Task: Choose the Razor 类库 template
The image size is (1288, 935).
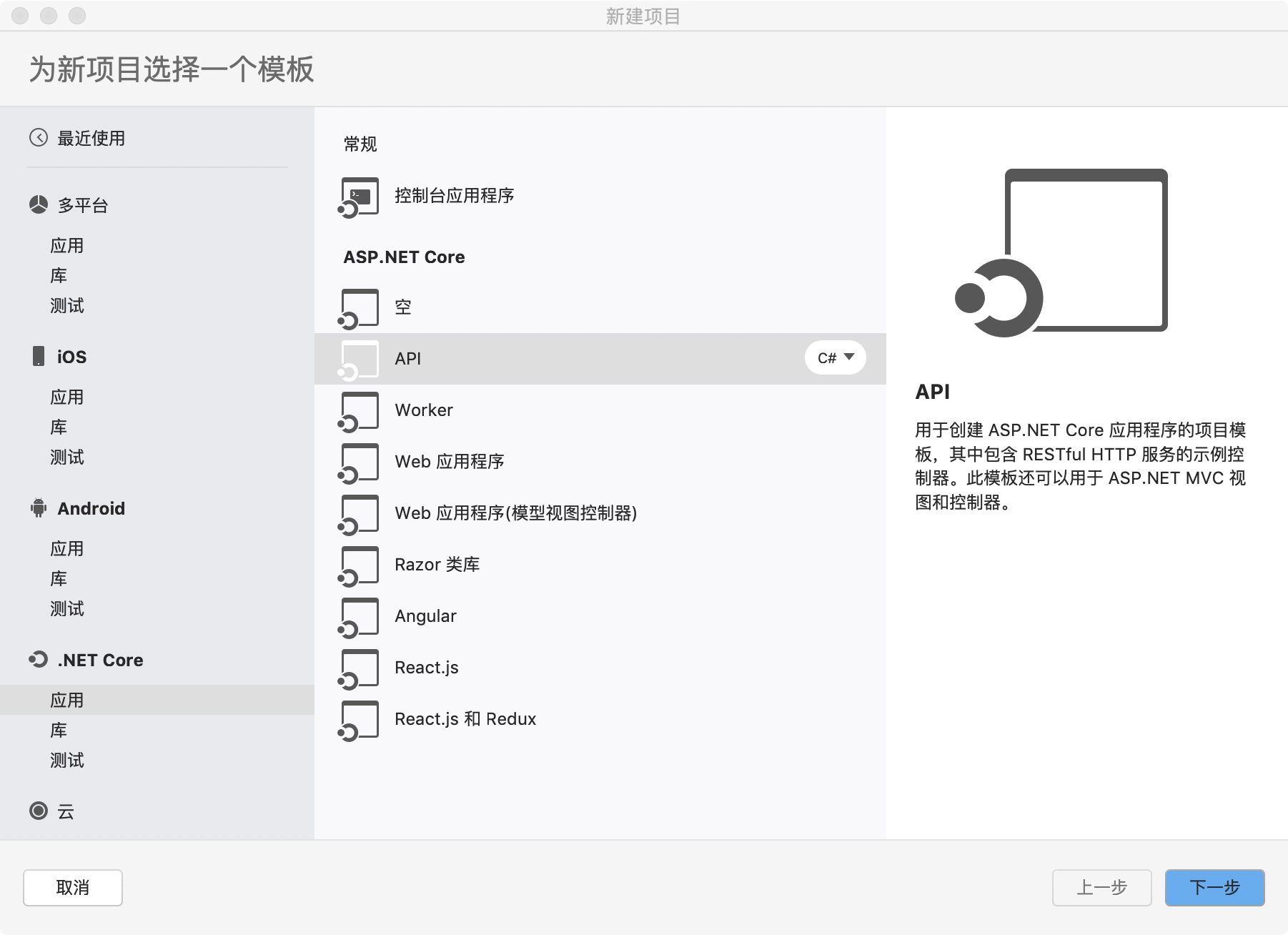Action: [600, 565]
